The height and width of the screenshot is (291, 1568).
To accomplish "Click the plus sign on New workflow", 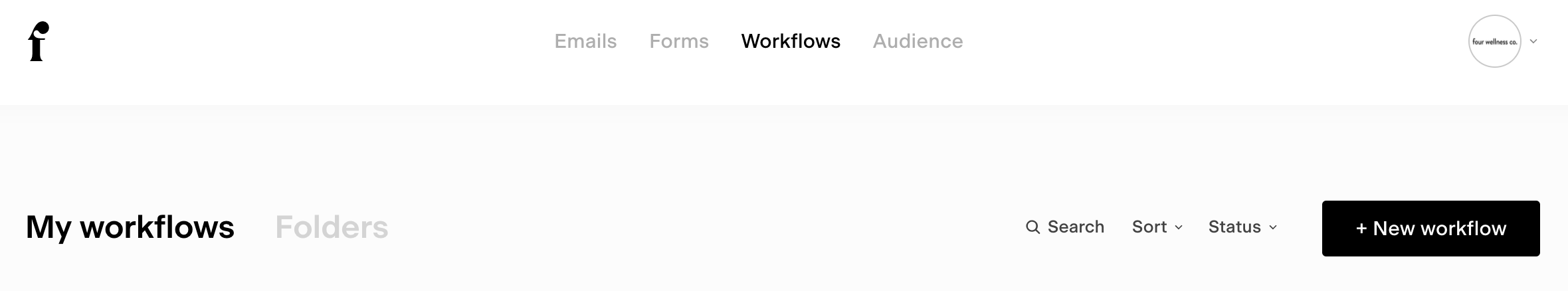I will tap(1361, 229).
